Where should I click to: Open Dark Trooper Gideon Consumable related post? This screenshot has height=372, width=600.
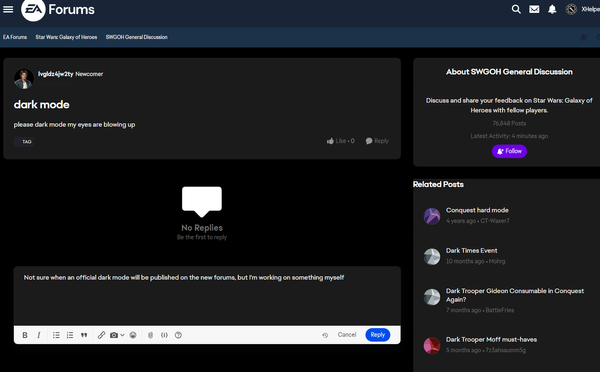tap(515, 295)
